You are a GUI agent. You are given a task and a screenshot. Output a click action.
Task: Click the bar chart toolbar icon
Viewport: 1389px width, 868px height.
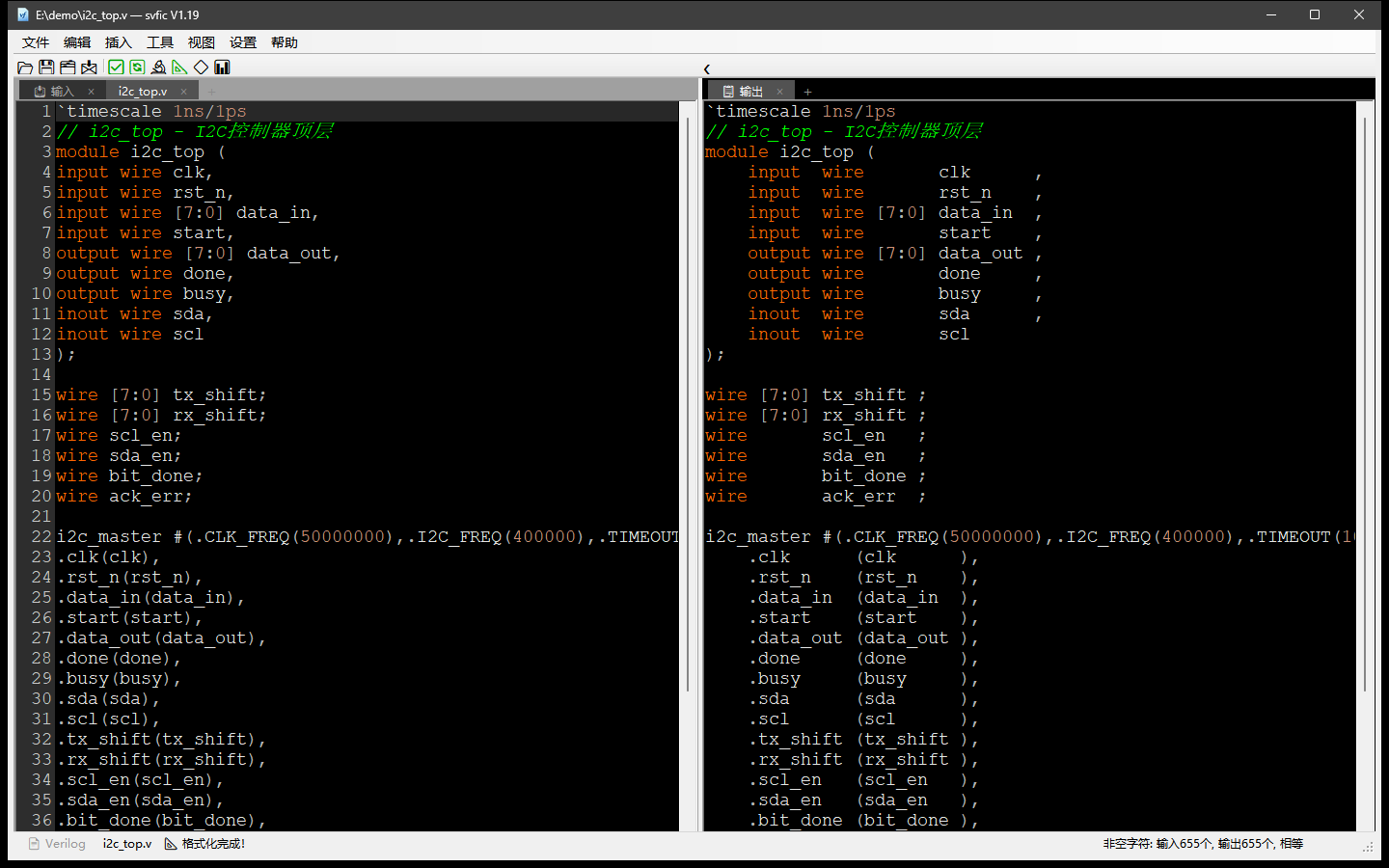pos(222,68)
